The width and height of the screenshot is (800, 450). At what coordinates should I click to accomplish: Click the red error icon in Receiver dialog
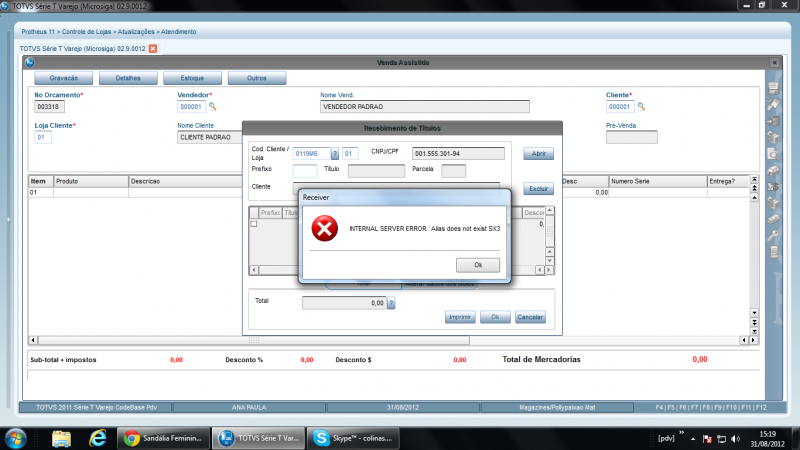(x=324, y=228)
